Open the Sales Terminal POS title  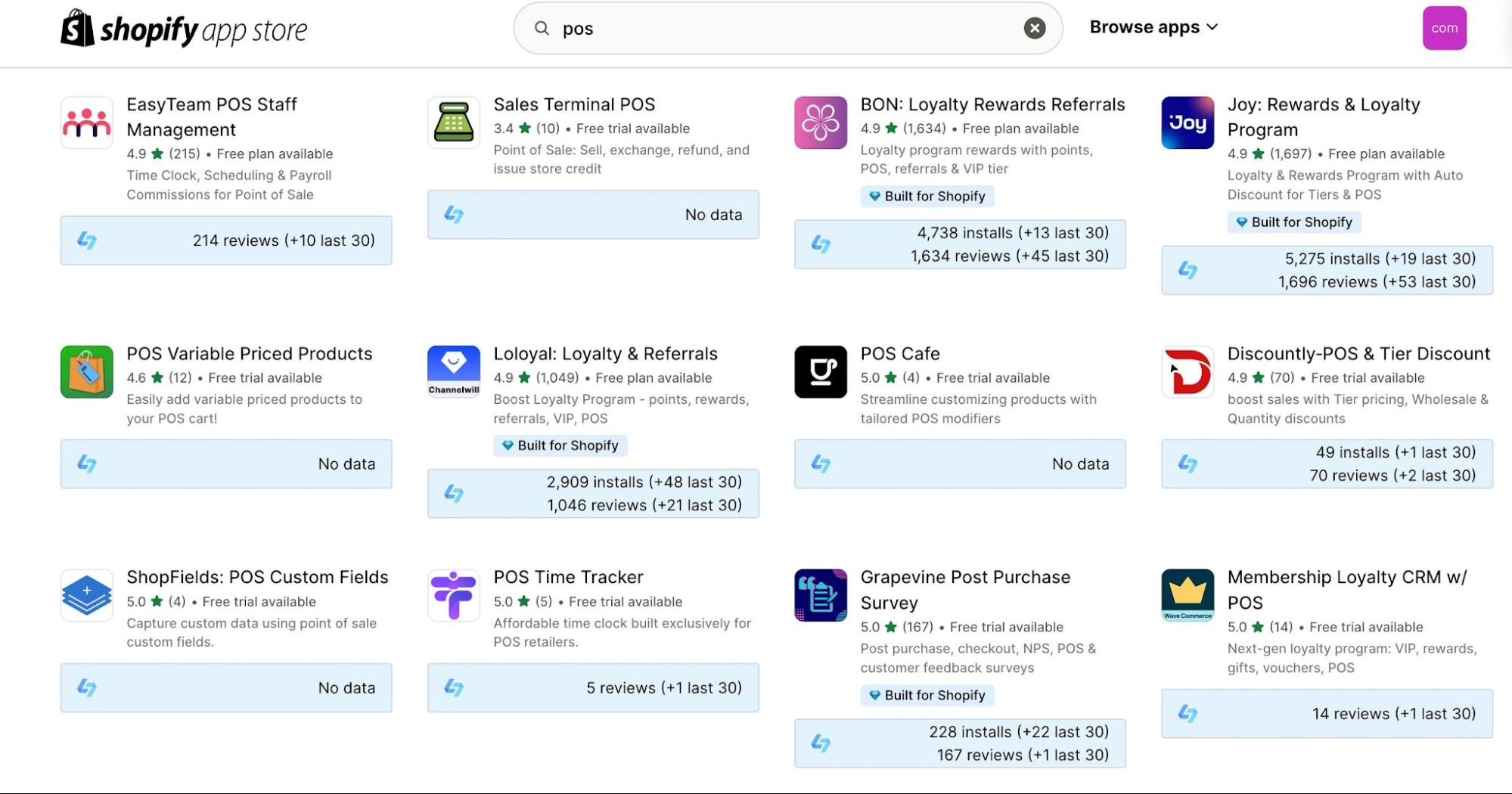click(x=574, y=104)
